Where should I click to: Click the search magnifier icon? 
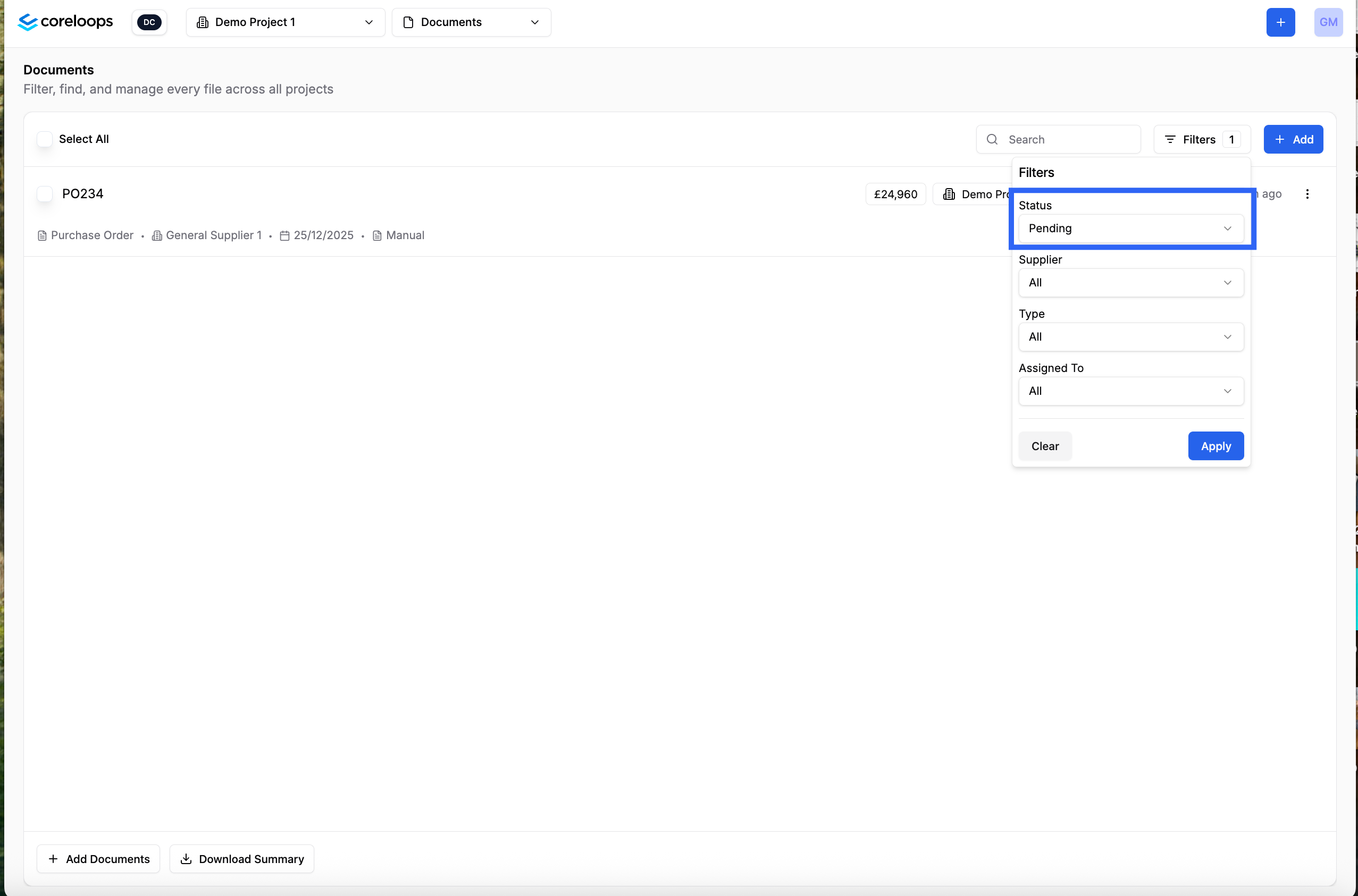coord(992,139)
